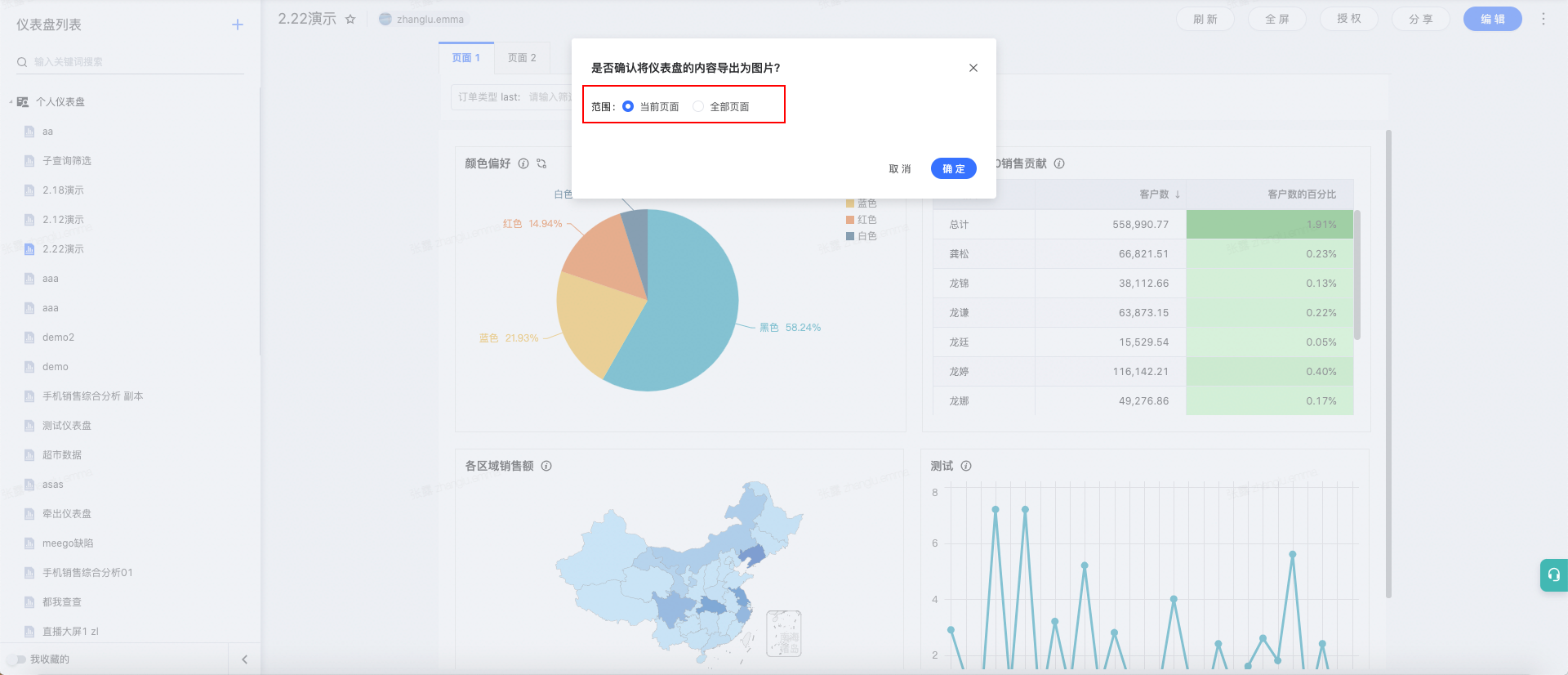Open 子查询筛选 dashboard

pyautogui.click(x=67, y=161)
